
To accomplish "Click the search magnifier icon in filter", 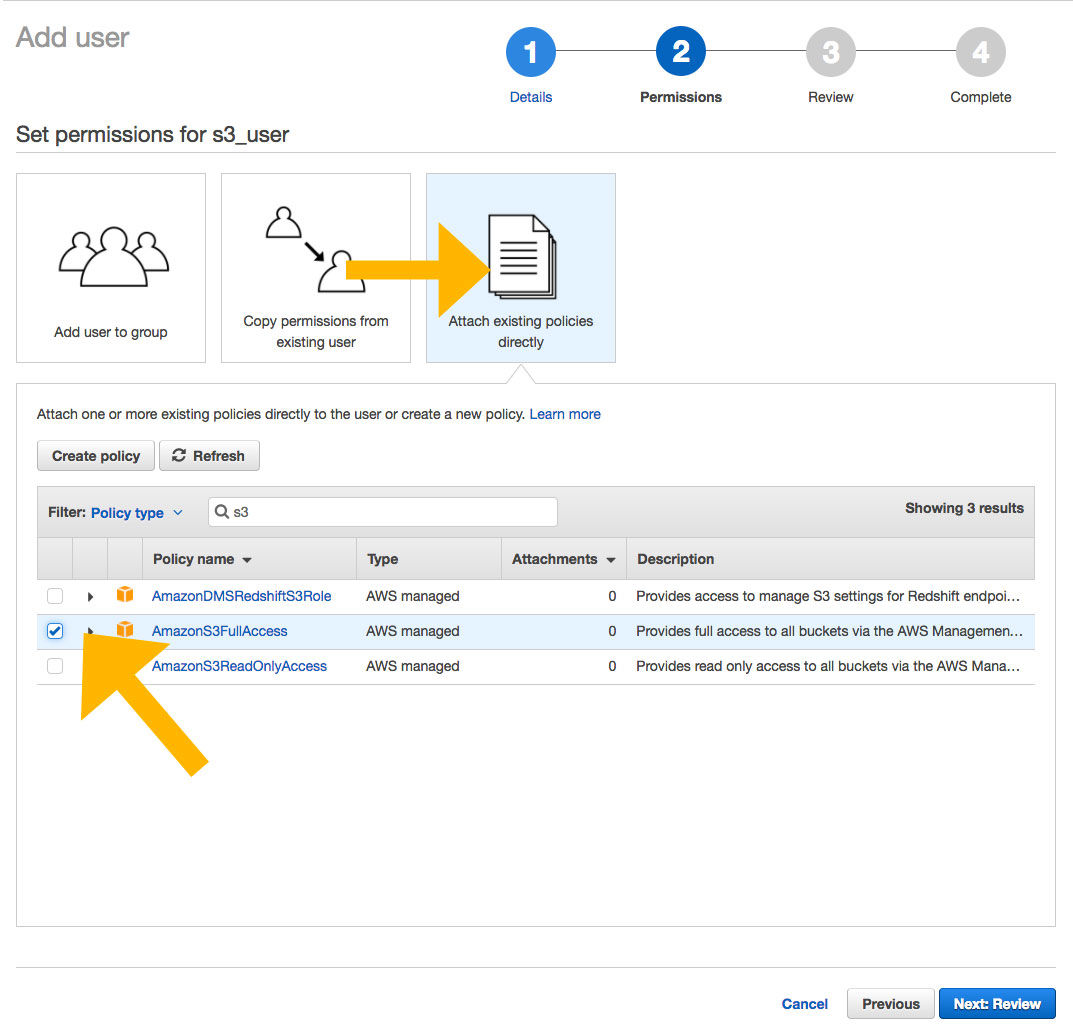I will tap(222, 512).
